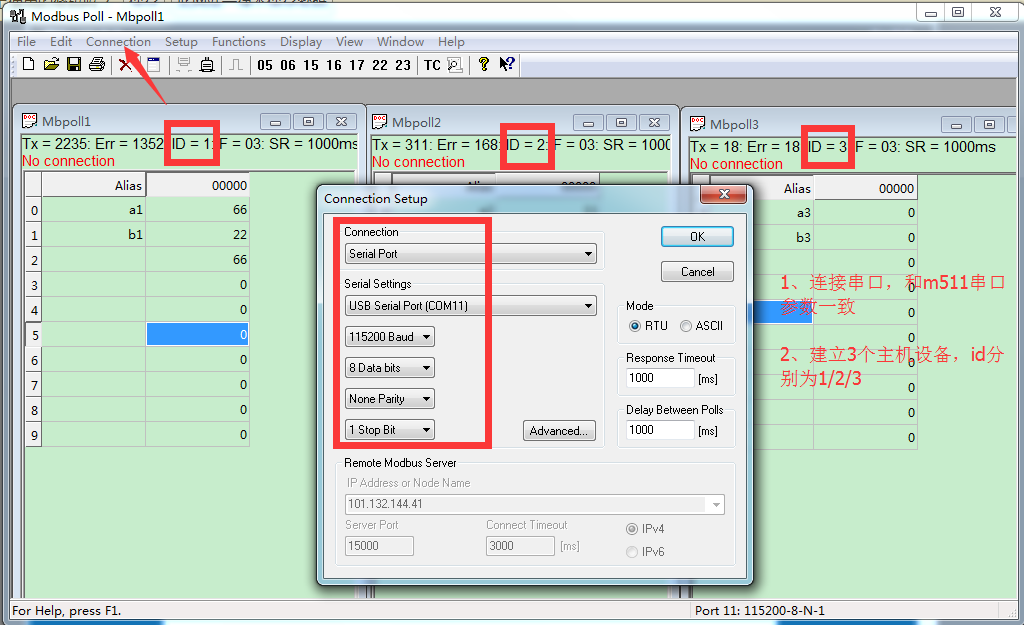Click the Response Timeout input field

click(660, 378)
